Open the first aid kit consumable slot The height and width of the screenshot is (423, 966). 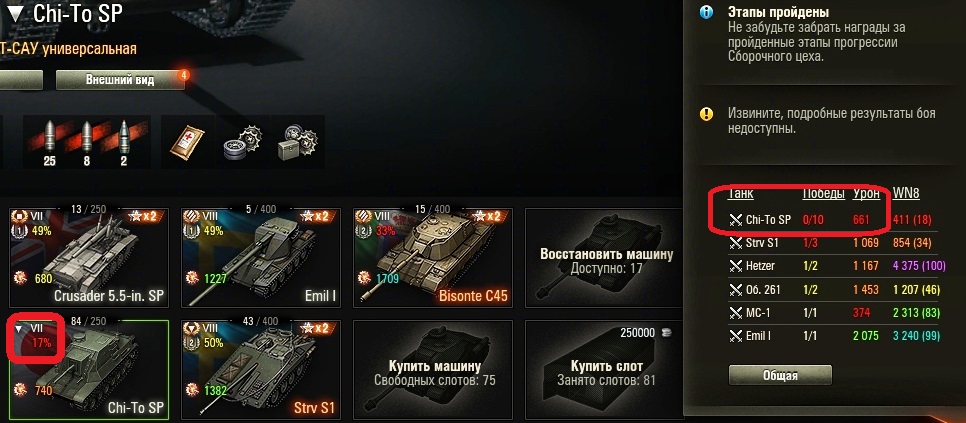pos(187,142)
